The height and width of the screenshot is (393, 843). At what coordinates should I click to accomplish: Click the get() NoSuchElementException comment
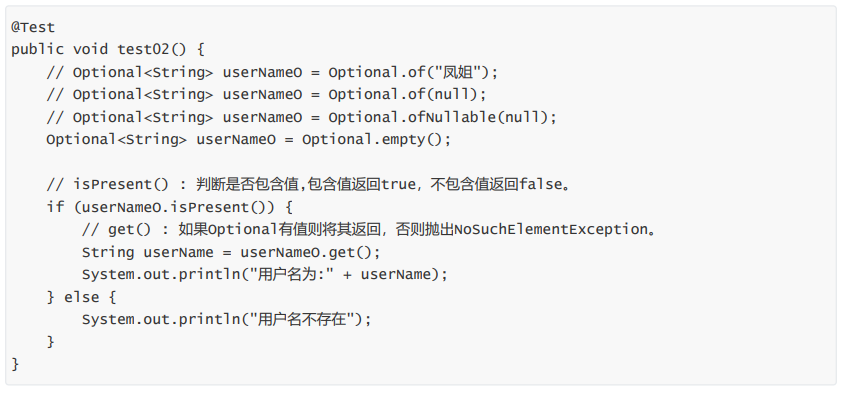[x=369, y=230]
